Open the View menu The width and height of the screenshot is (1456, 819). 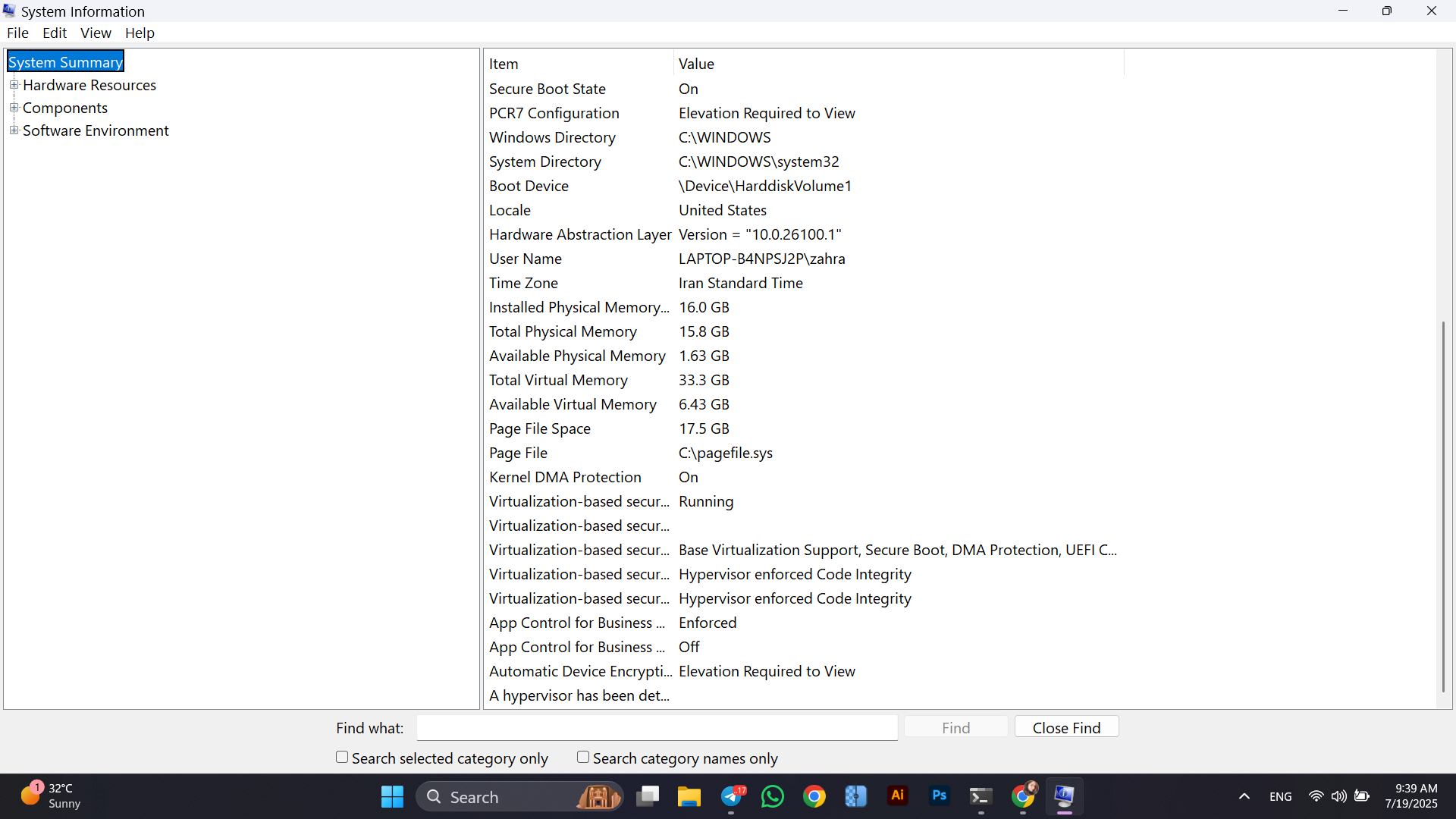click(x=96, y=33)
